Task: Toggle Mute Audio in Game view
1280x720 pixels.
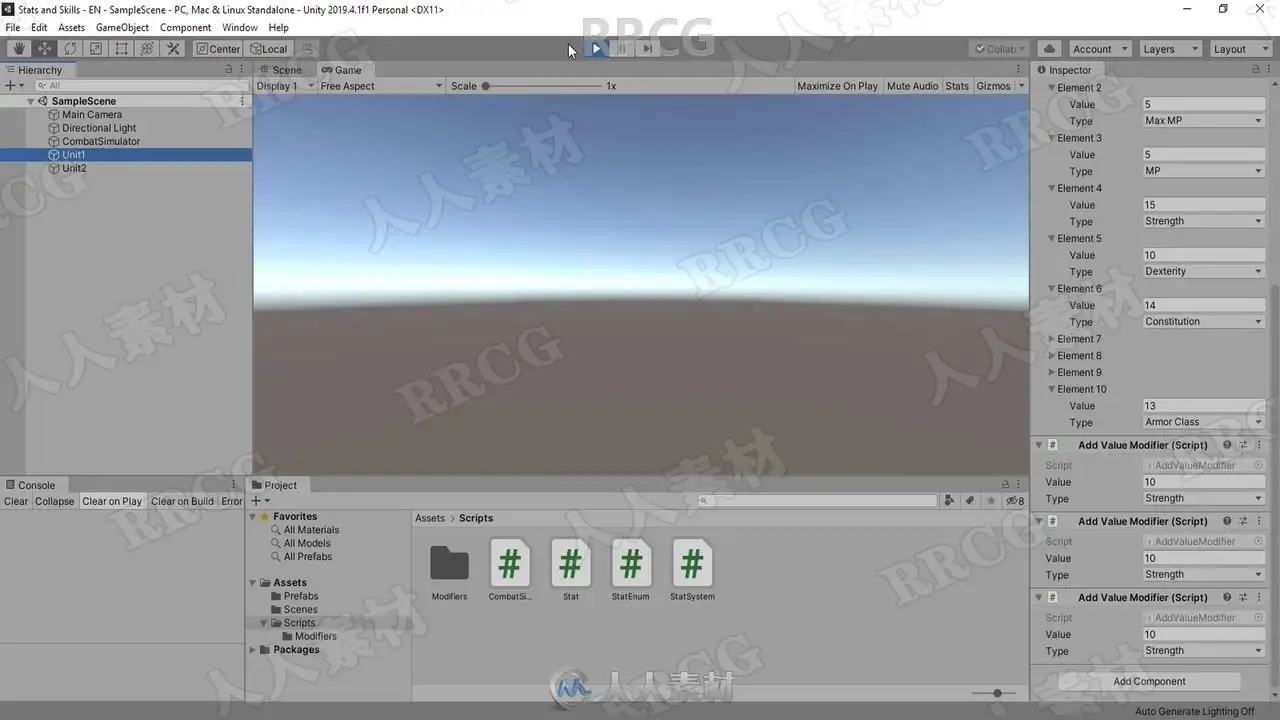Action: pyautogui.click(x=912, y=86)
